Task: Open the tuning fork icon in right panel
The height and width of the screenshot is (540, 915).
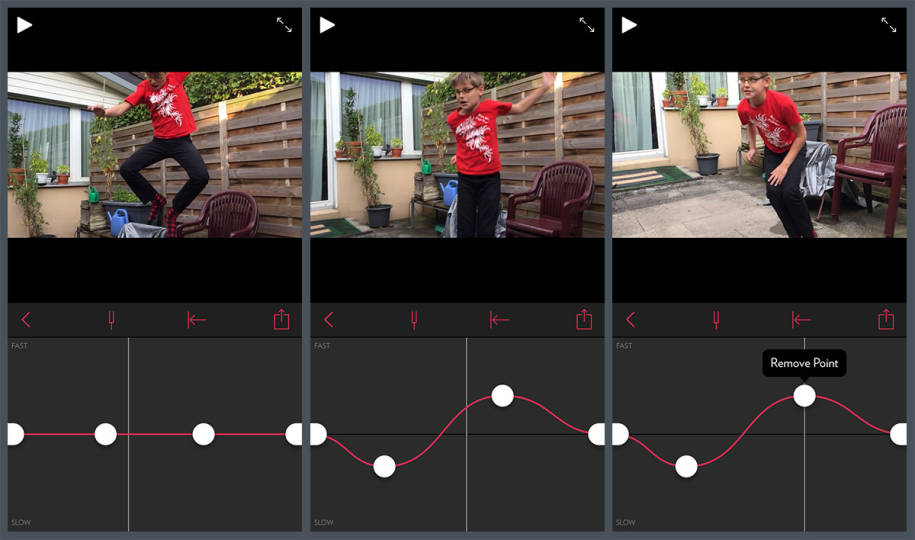Action: pos(716,320)
